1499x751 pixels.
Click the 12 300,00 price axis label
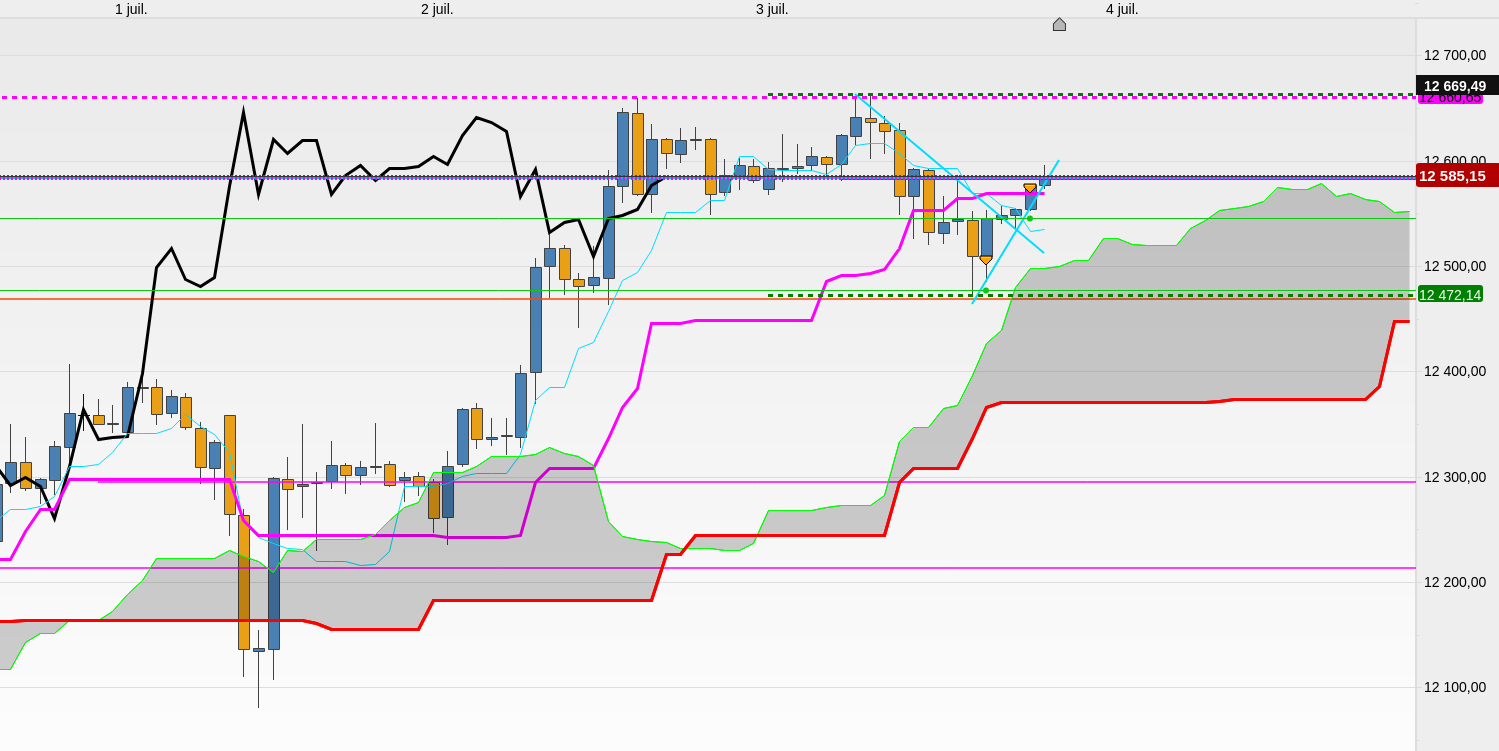(1455, 477)
